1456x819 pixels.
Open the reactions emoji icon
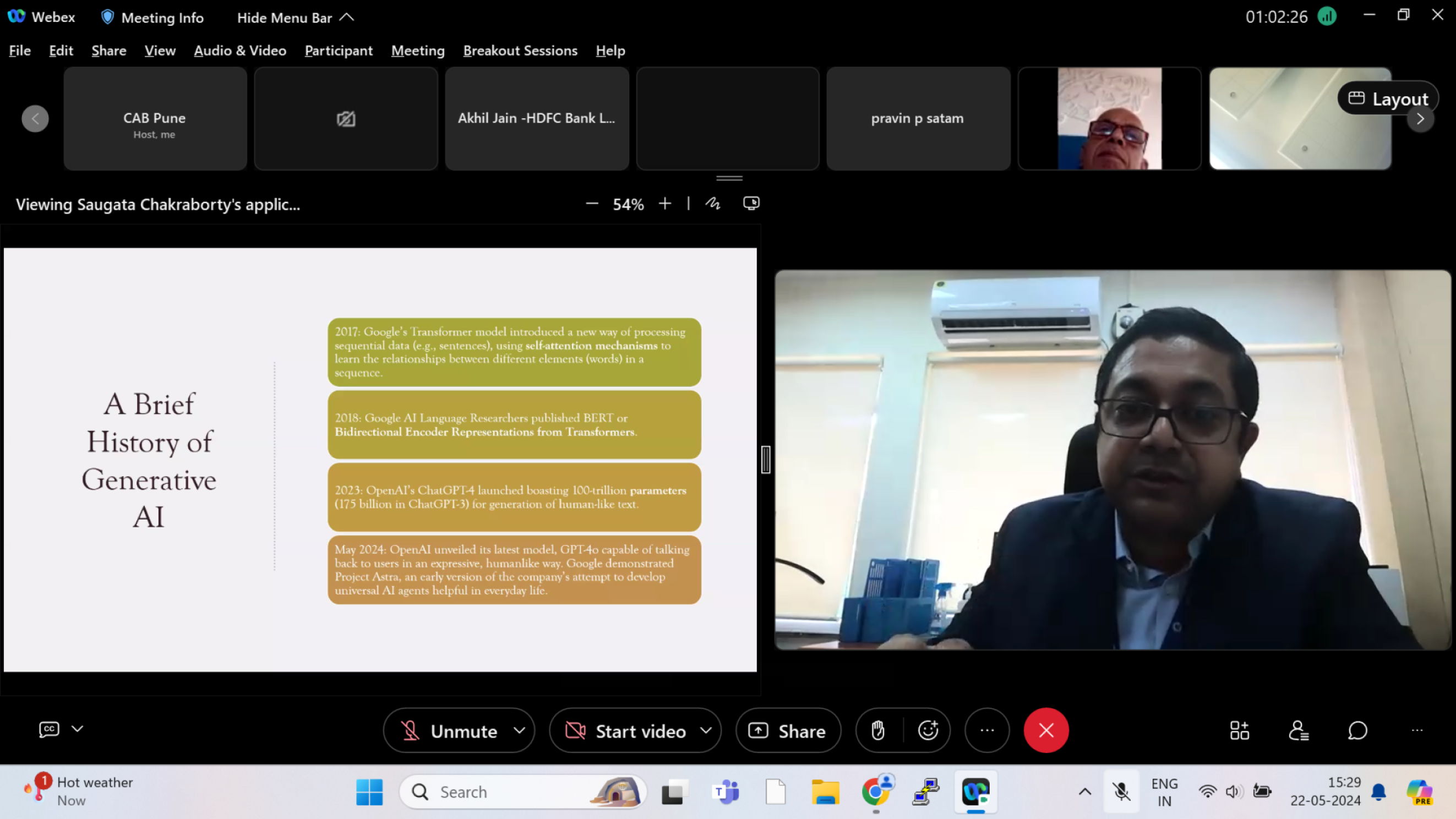pos(928,730)
